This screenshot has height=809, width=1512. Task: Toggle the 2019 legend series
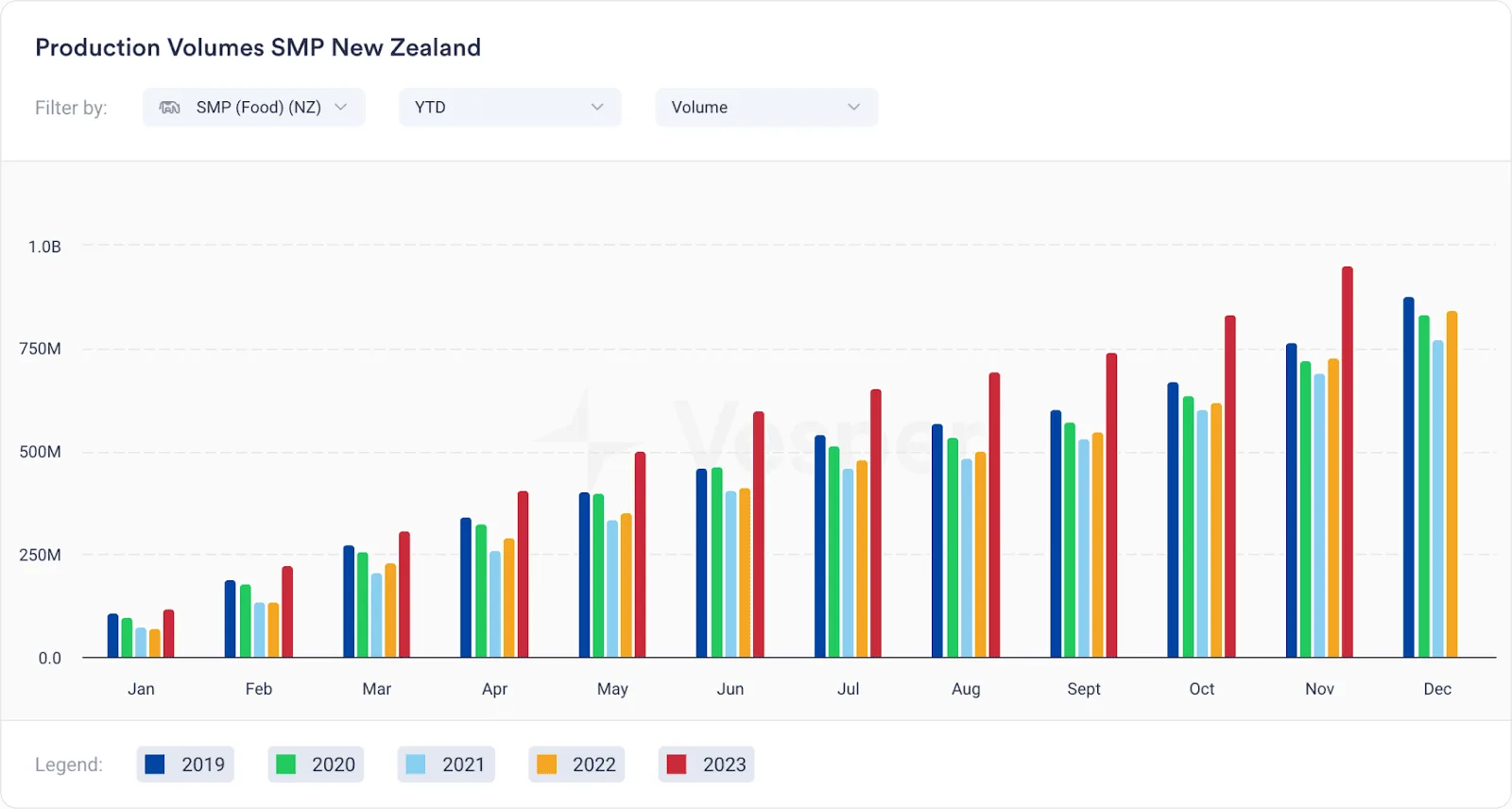point(185,764)
